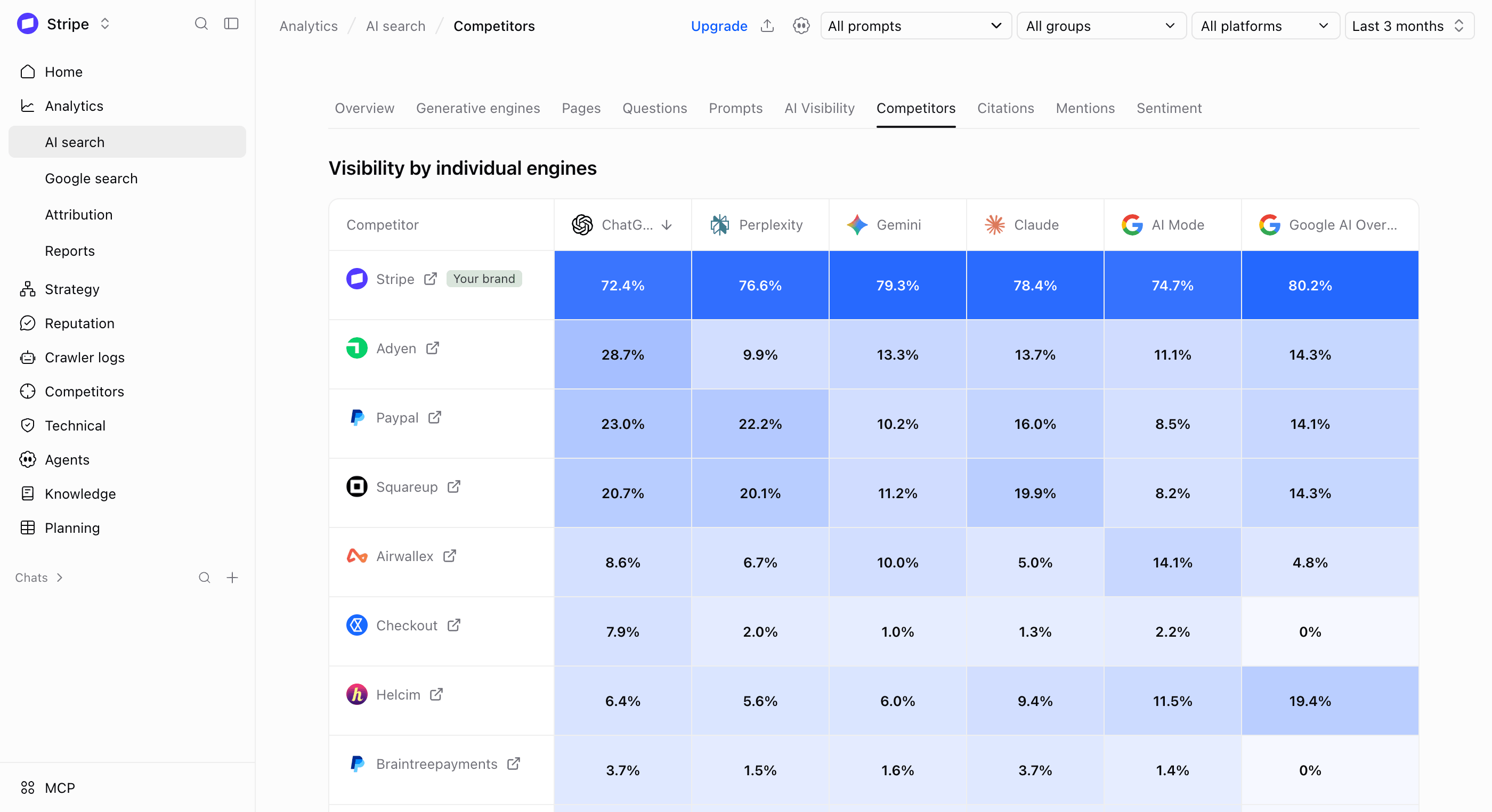Open the Generative engines tab
Image resolution: width=1492 pixels, height=812 pixels.
pos(478,108)
